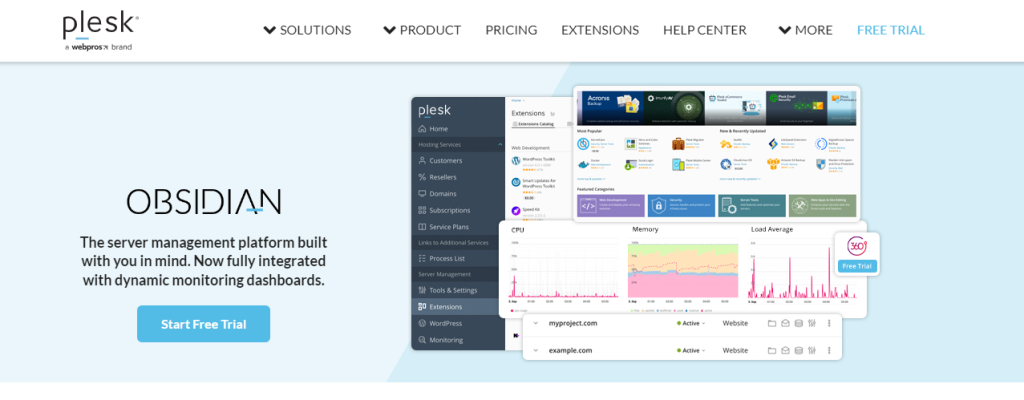Select the Extensions icon in the sidebar
The width and height of the screenshot is (1024, 400).
[422, 307]
